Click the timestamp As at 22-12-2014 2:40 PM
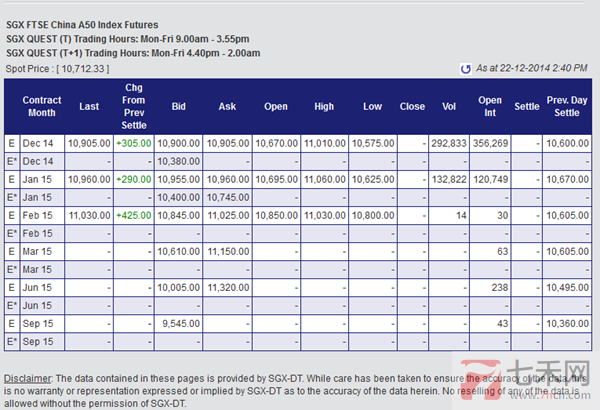The image size is (600, 410). 532,68
